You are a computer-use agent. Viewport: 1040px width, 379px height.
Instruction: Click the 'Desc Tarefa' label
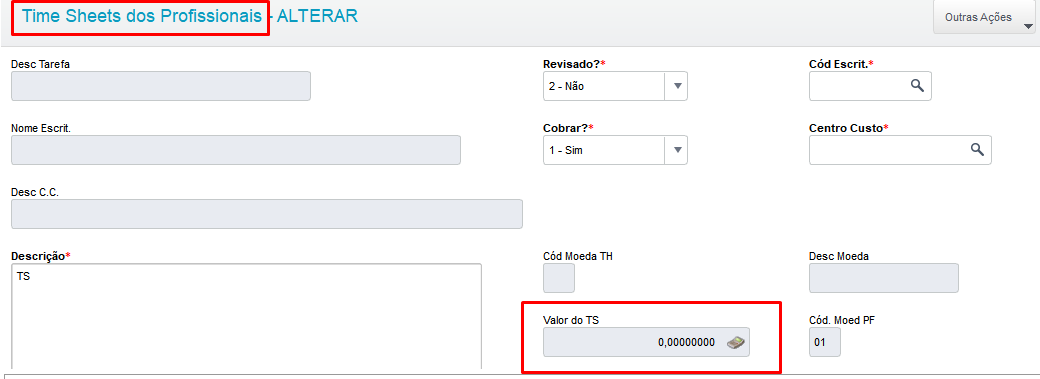click(40, 64)
